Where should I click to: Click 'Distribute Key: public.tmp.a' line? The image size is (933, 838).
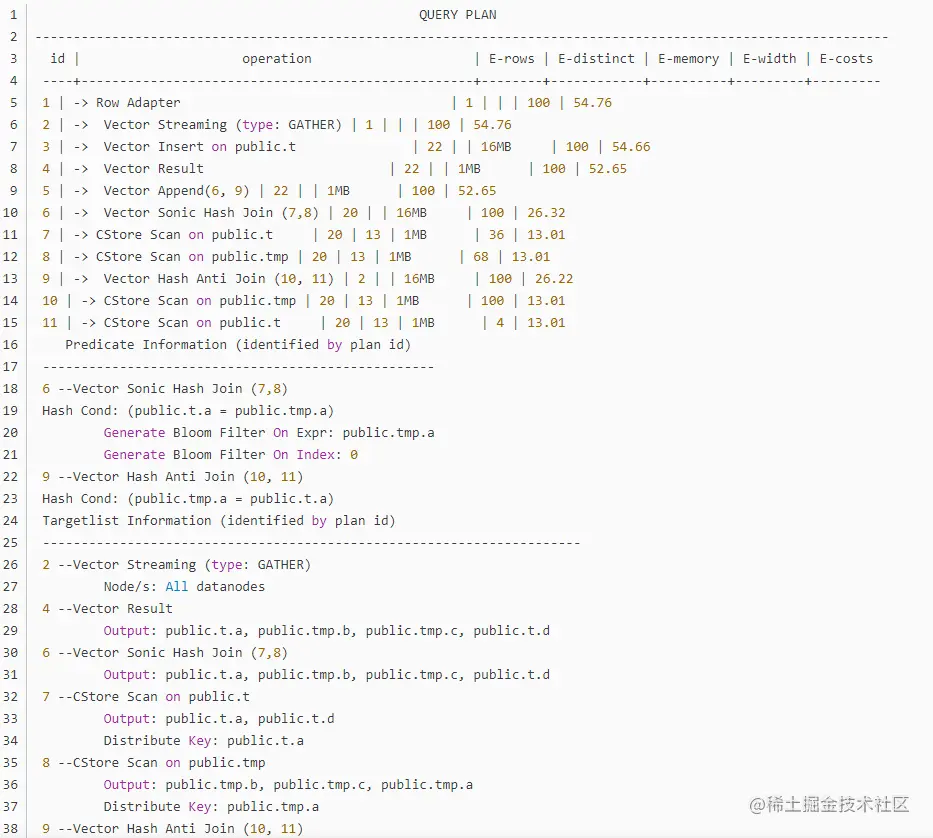[x=211, y=808]
